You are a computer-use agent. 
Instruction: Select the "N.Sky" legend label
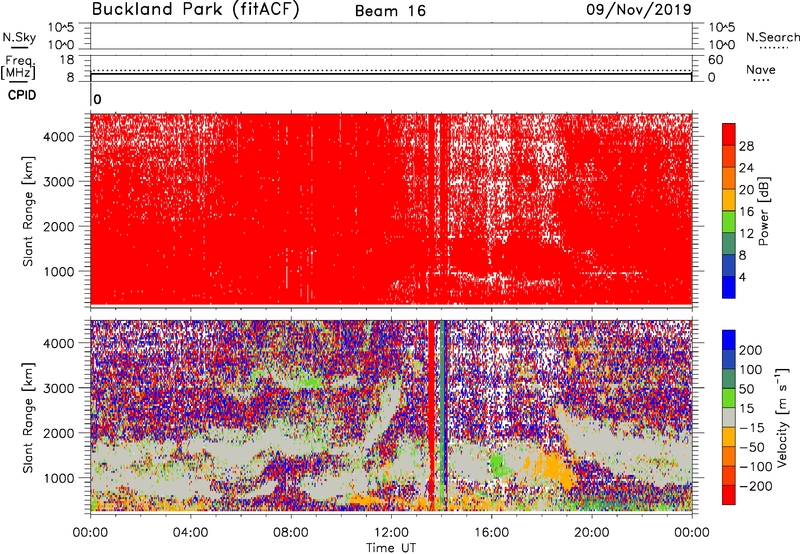coord(19,37)
